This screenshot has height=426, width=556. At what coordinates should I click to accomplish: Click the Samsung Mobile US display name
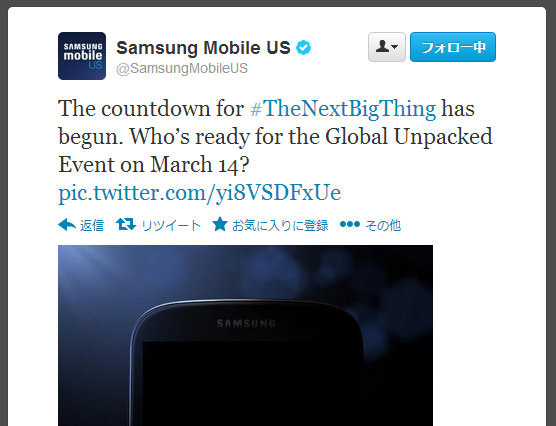(203, 48)
